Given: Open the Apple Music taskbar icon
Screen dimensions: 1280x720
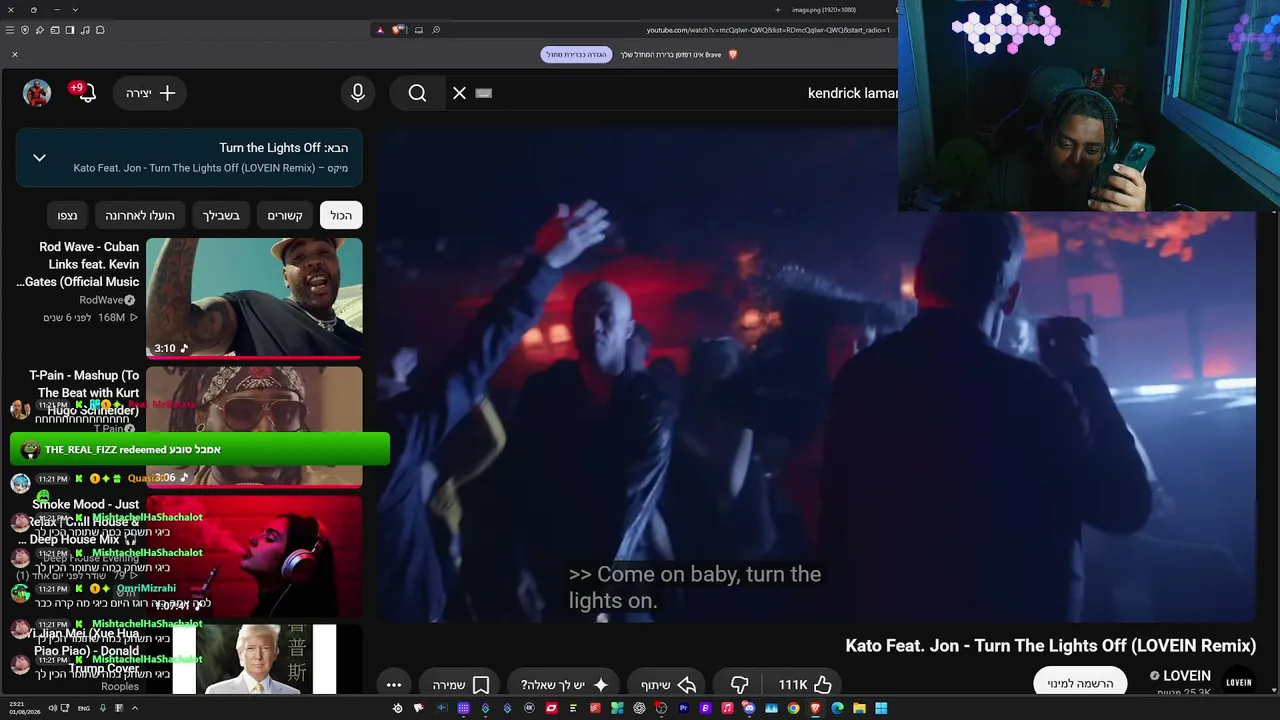Looking at the screenshot, I should tap(727, 708).
